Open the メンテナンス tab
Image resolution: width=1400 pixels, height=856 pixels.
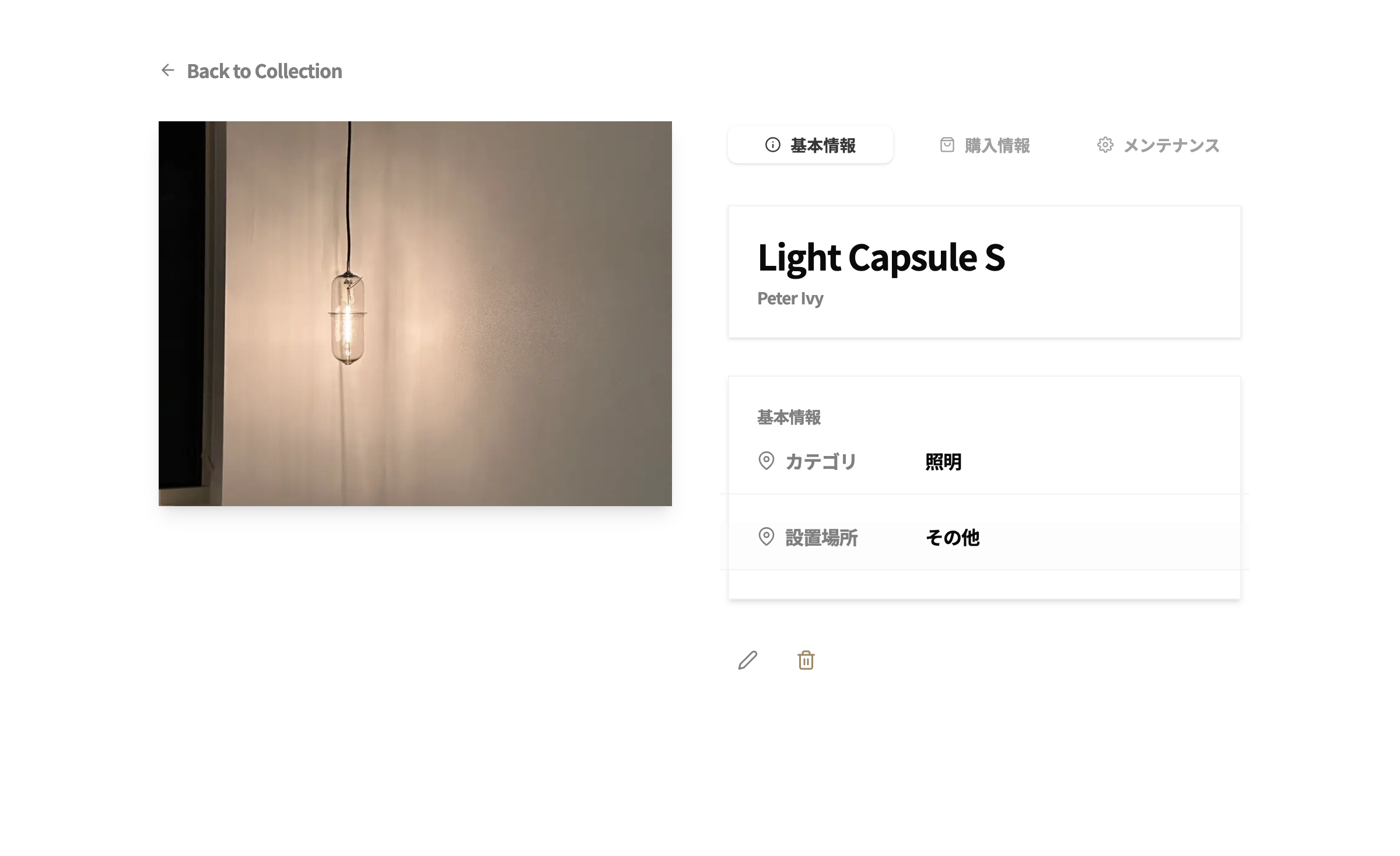coord(1158,145)
